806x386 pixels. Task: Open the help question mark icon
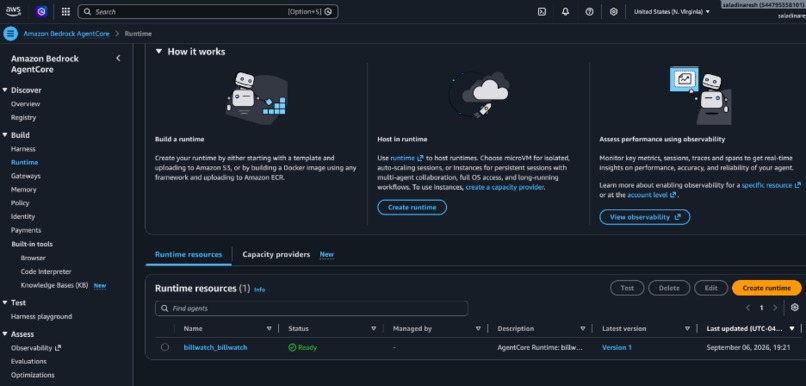589,11
